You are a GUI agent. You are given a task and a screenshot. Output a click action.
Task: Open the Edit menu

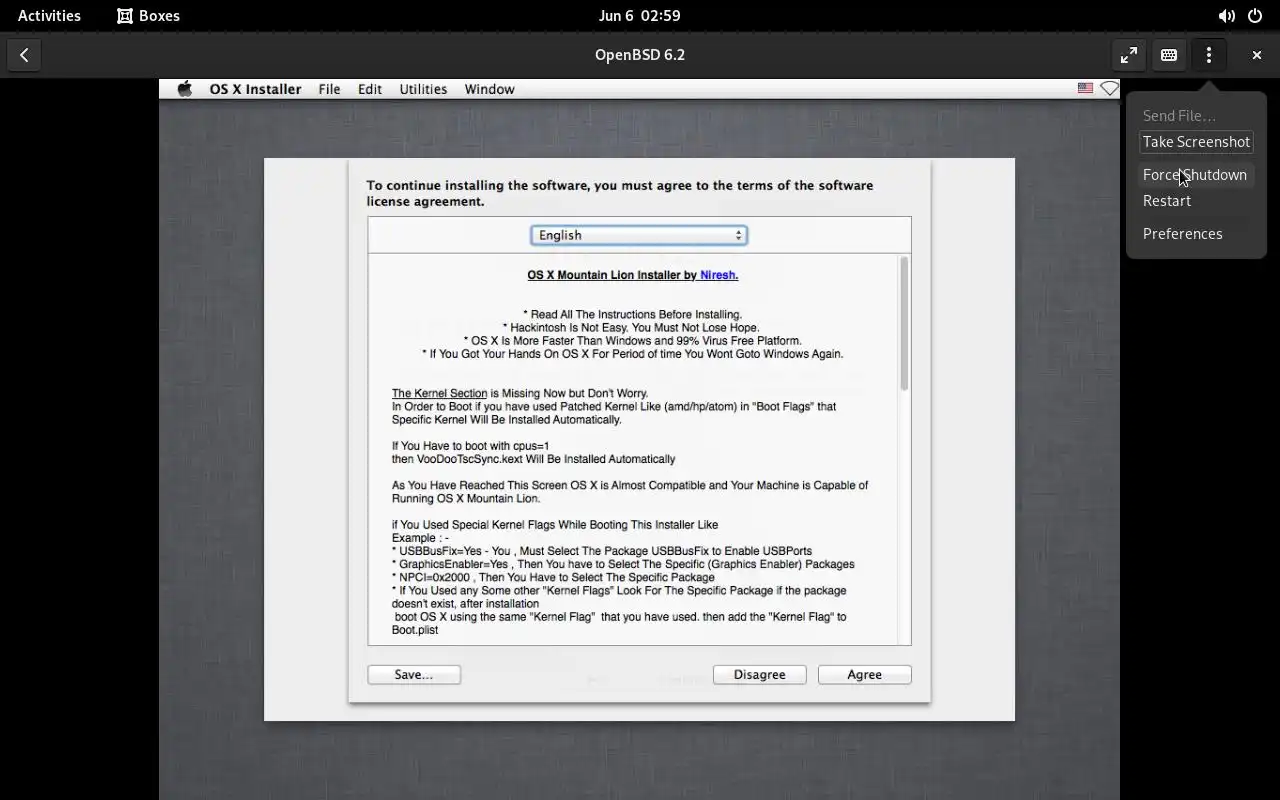pos(370,89)
